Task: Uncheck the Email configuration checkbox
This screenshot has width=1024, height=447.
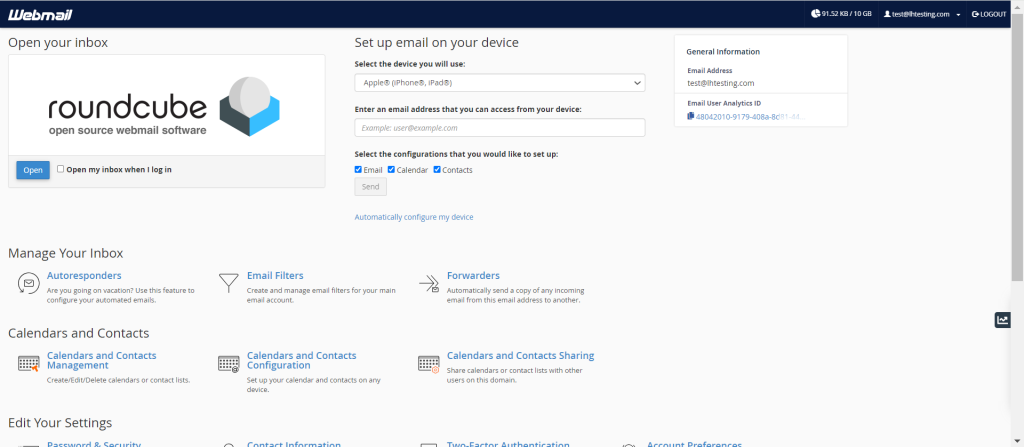Action: click(359, 170)
